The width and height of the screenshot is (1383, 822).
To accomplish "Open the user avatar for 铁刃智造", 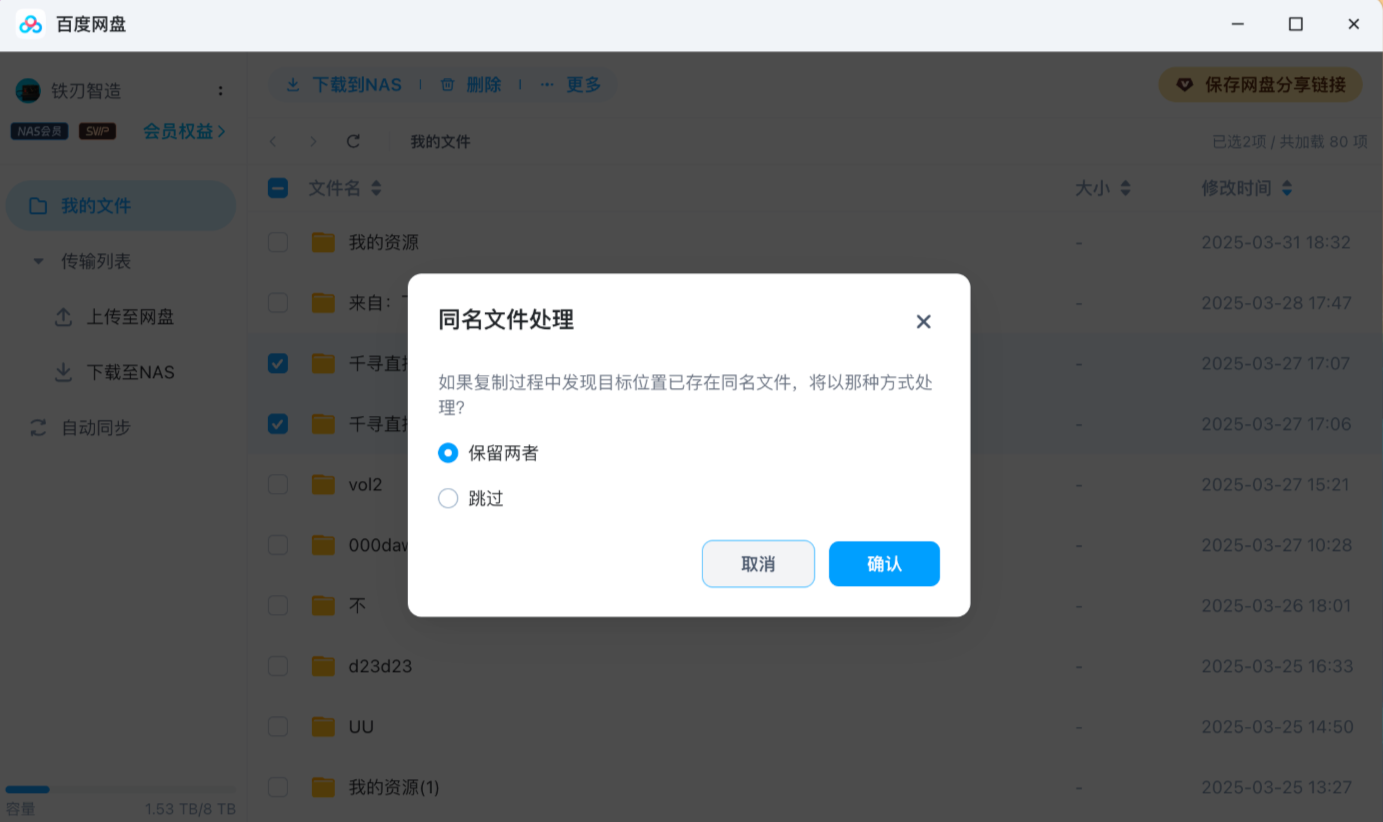I will click(28, 91).
